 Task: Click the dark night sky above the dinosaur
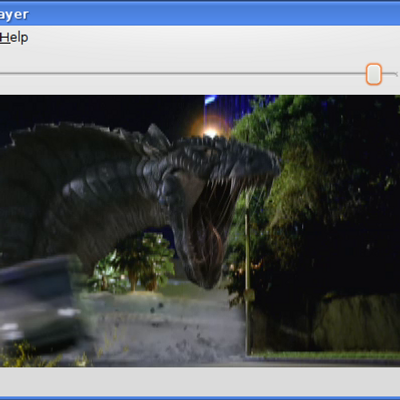pyautogui.click(x=100, y=110)
